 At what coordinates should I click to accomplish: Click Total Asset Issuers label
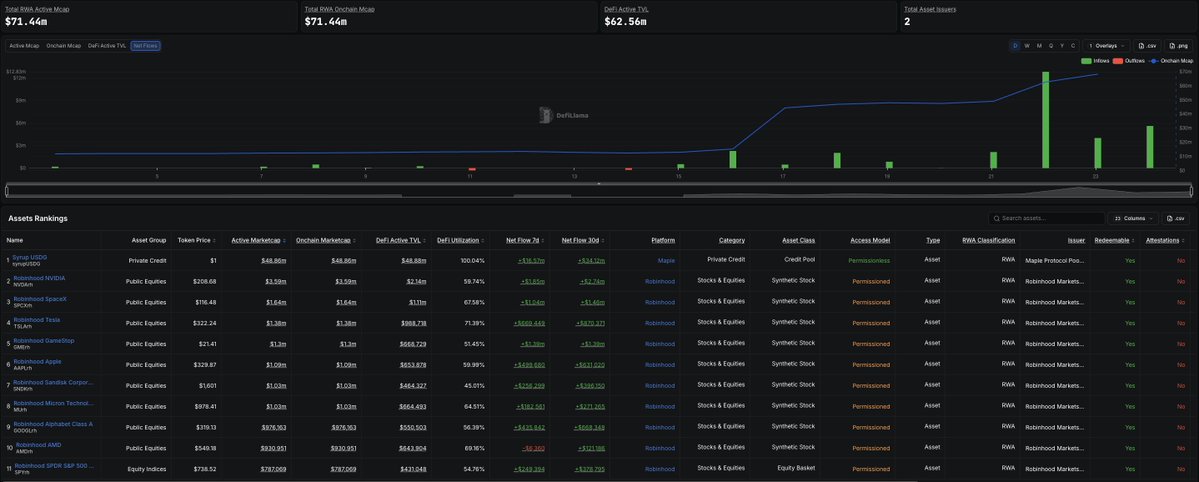[930, 9]
